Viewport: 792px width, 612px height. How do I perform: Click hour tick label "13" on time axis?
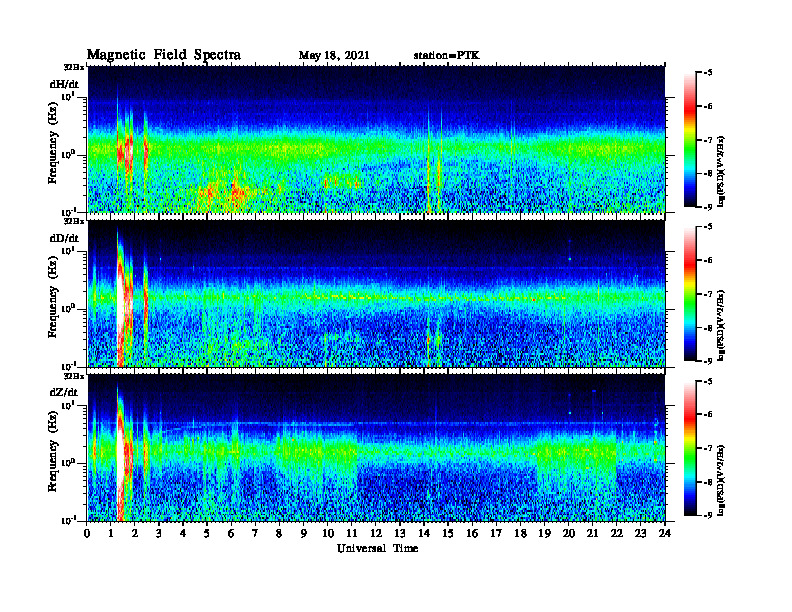coord(400,534)
